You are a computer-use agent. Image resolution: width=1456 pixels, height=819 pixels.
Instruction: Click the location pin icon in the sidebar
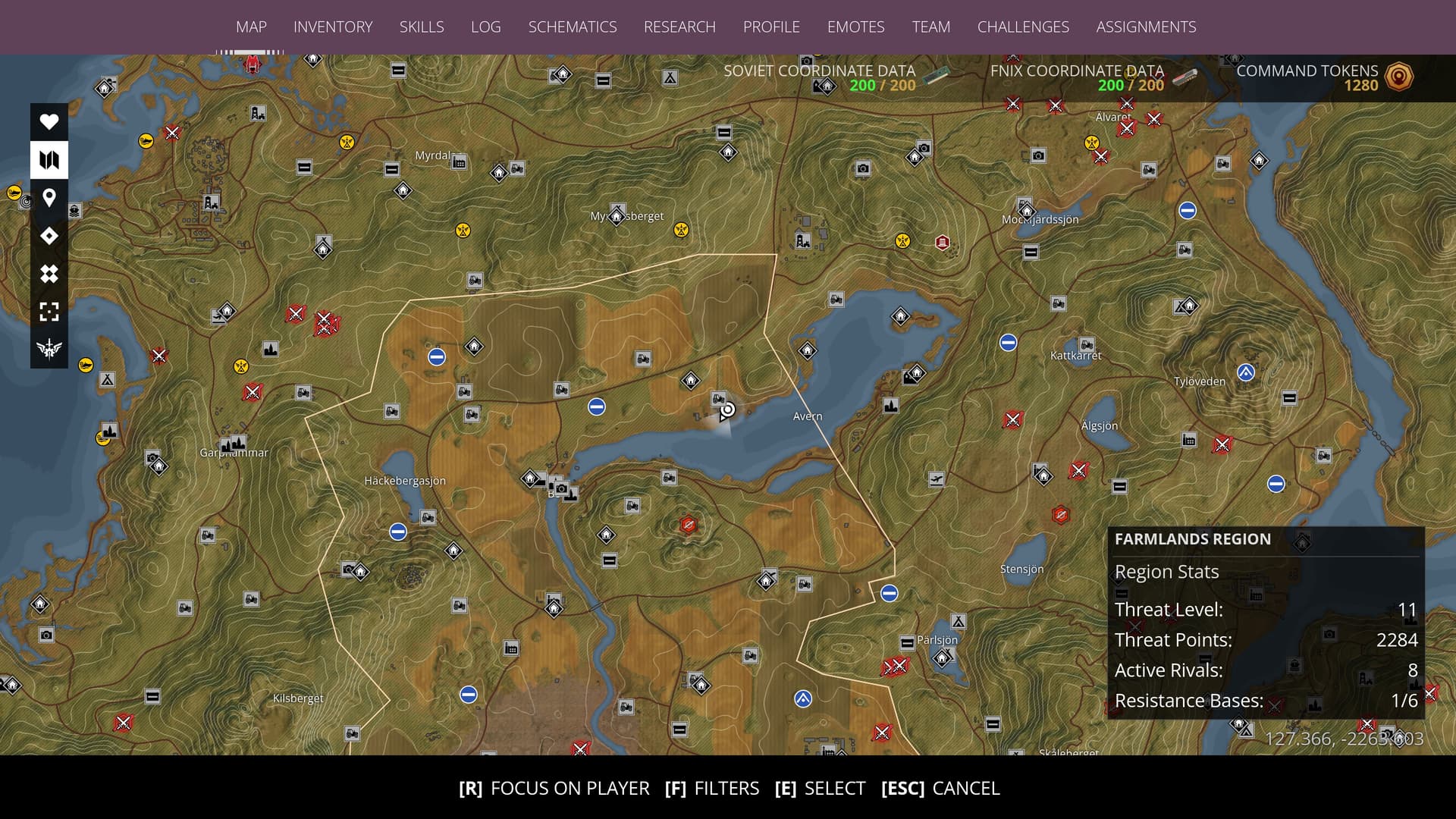(49, 198)
